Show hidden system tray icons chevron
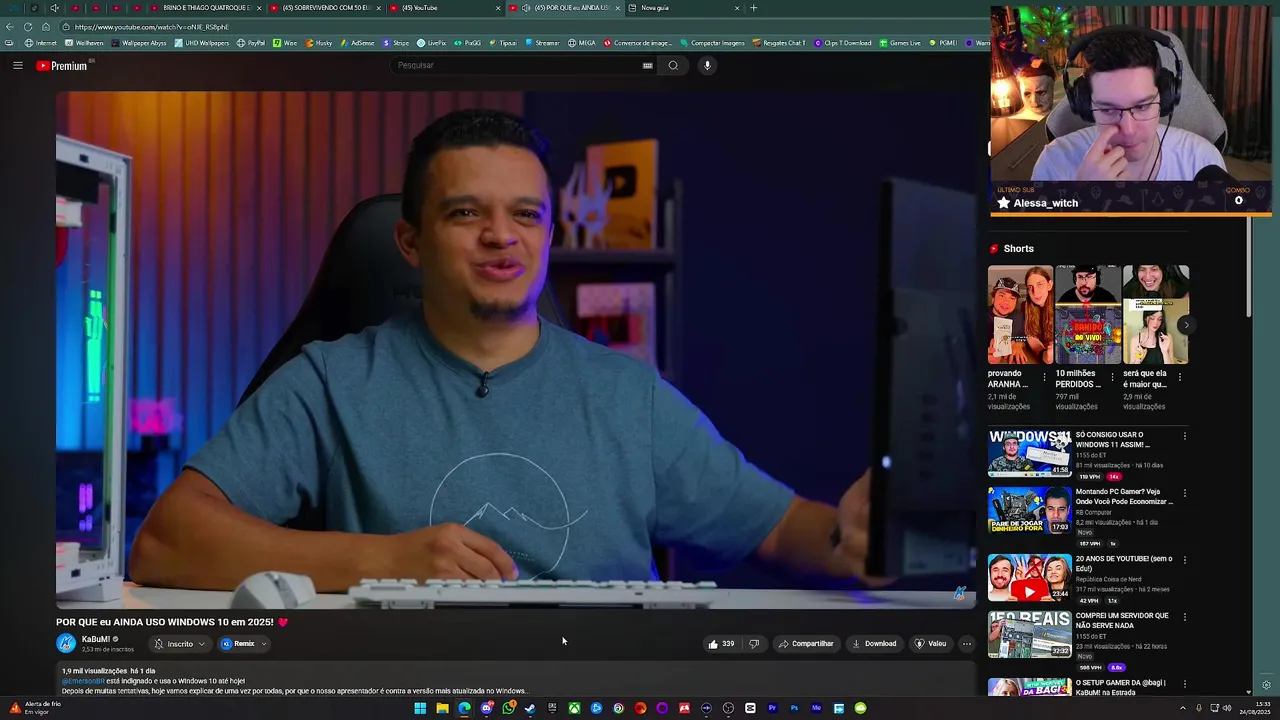Viewport: 1280px width, 720px height. click(1183, 708)
